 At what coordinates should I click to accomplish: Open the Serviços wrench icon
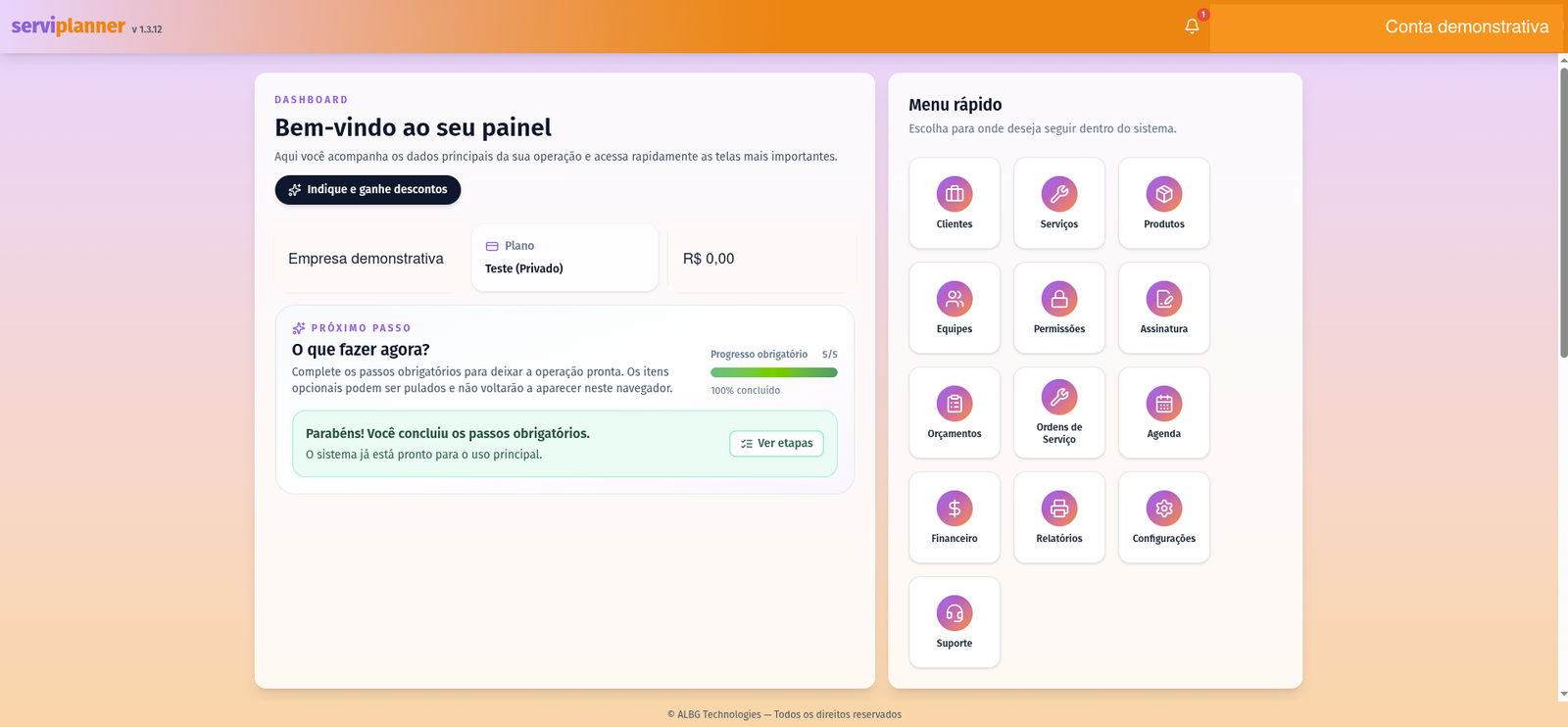click(x=1059, y=194)
